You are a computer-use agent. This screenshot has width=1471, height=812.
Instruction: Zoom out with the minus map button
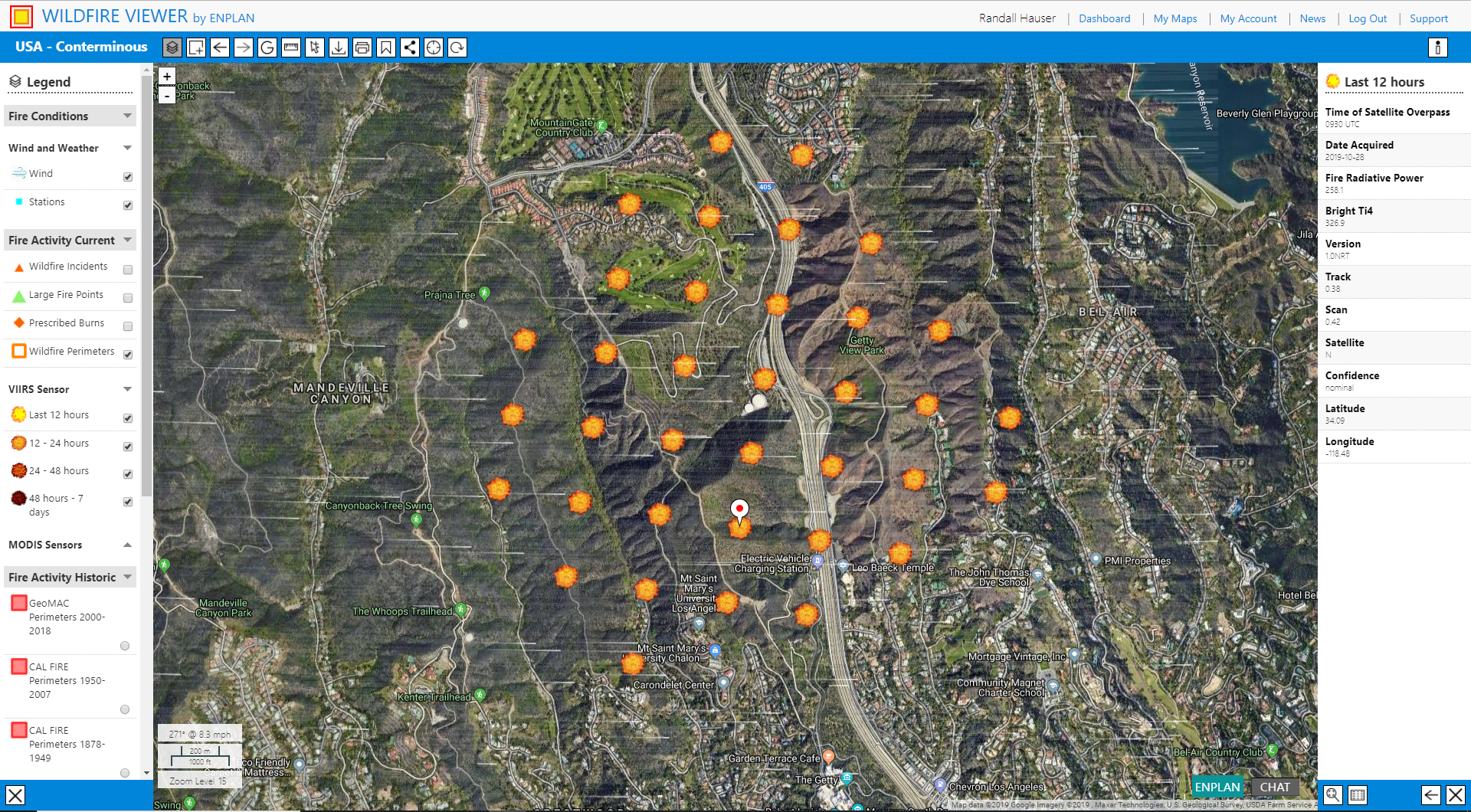tap(167, 96)
